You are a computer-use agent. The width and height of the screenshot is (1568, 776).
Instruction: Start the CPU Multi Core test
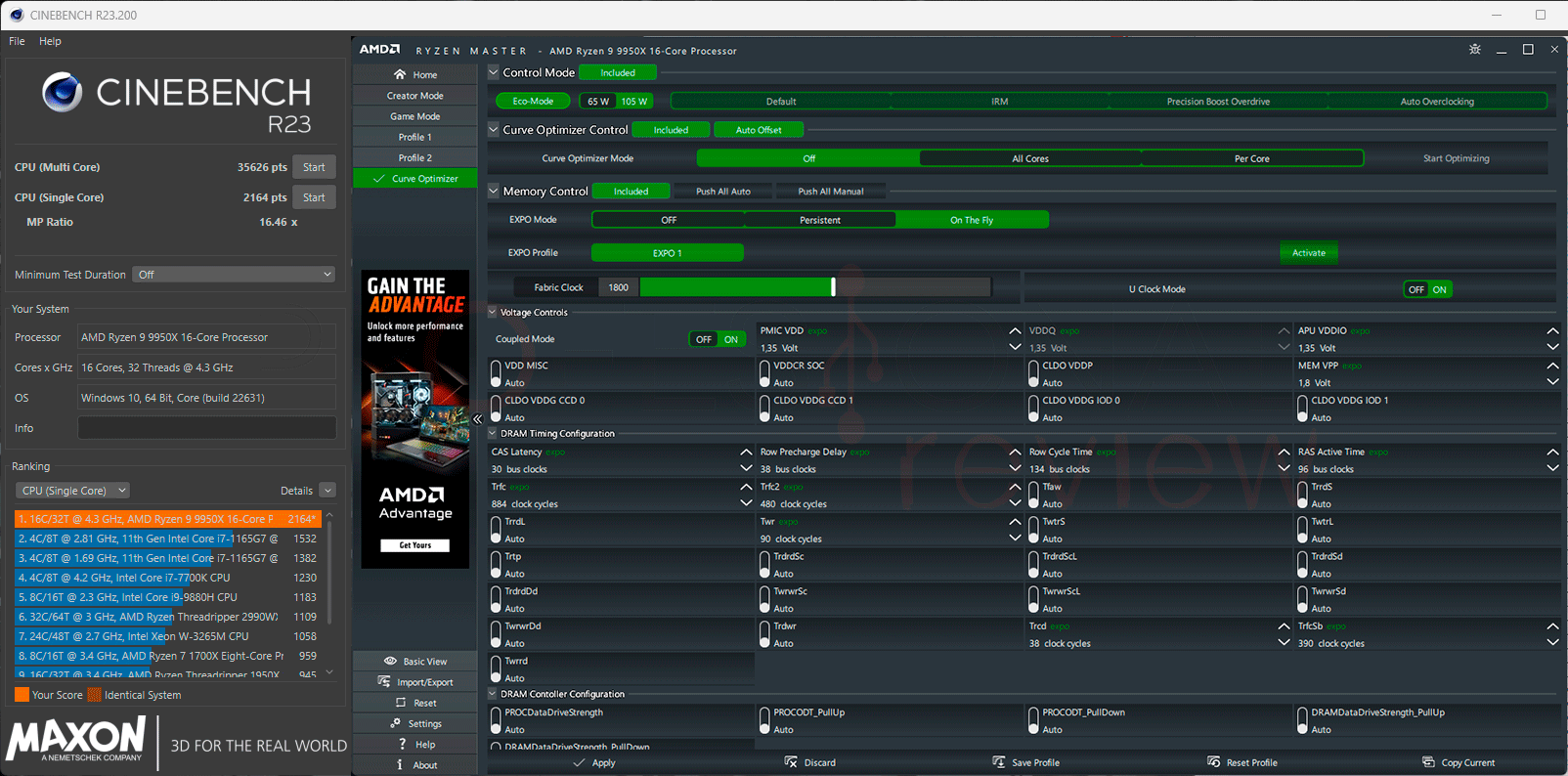click(x=314, y=167)
